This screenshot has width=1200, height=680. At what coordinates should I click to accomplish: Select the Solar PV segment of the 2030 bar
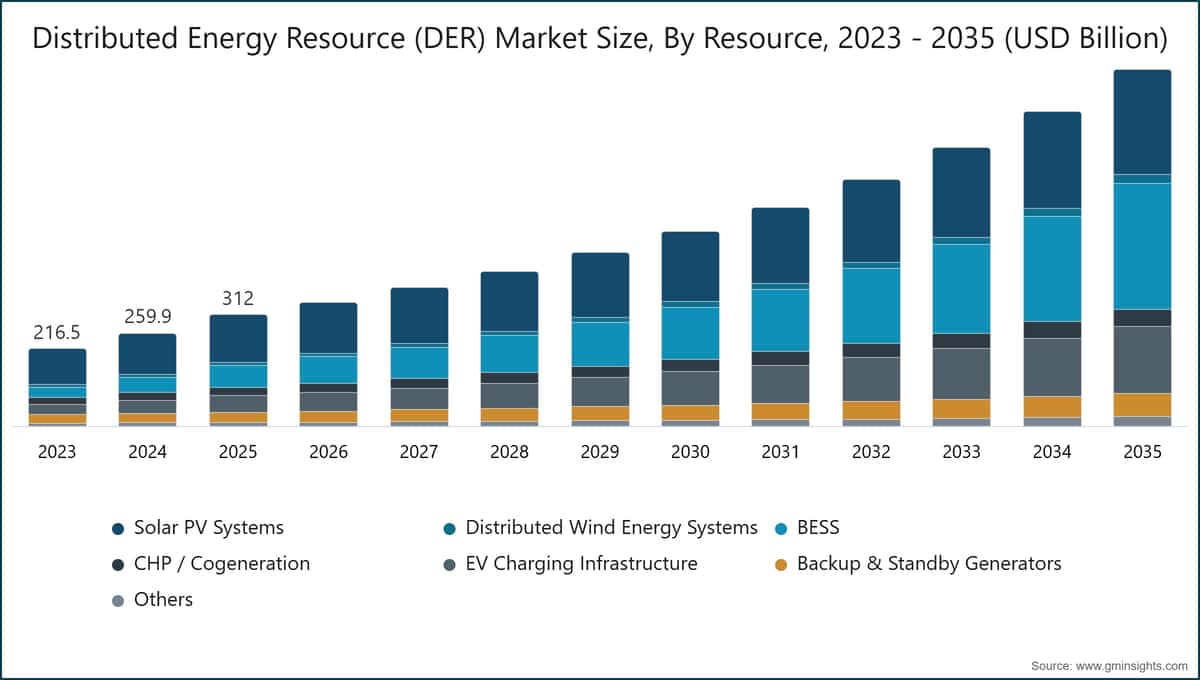point(690,266)
